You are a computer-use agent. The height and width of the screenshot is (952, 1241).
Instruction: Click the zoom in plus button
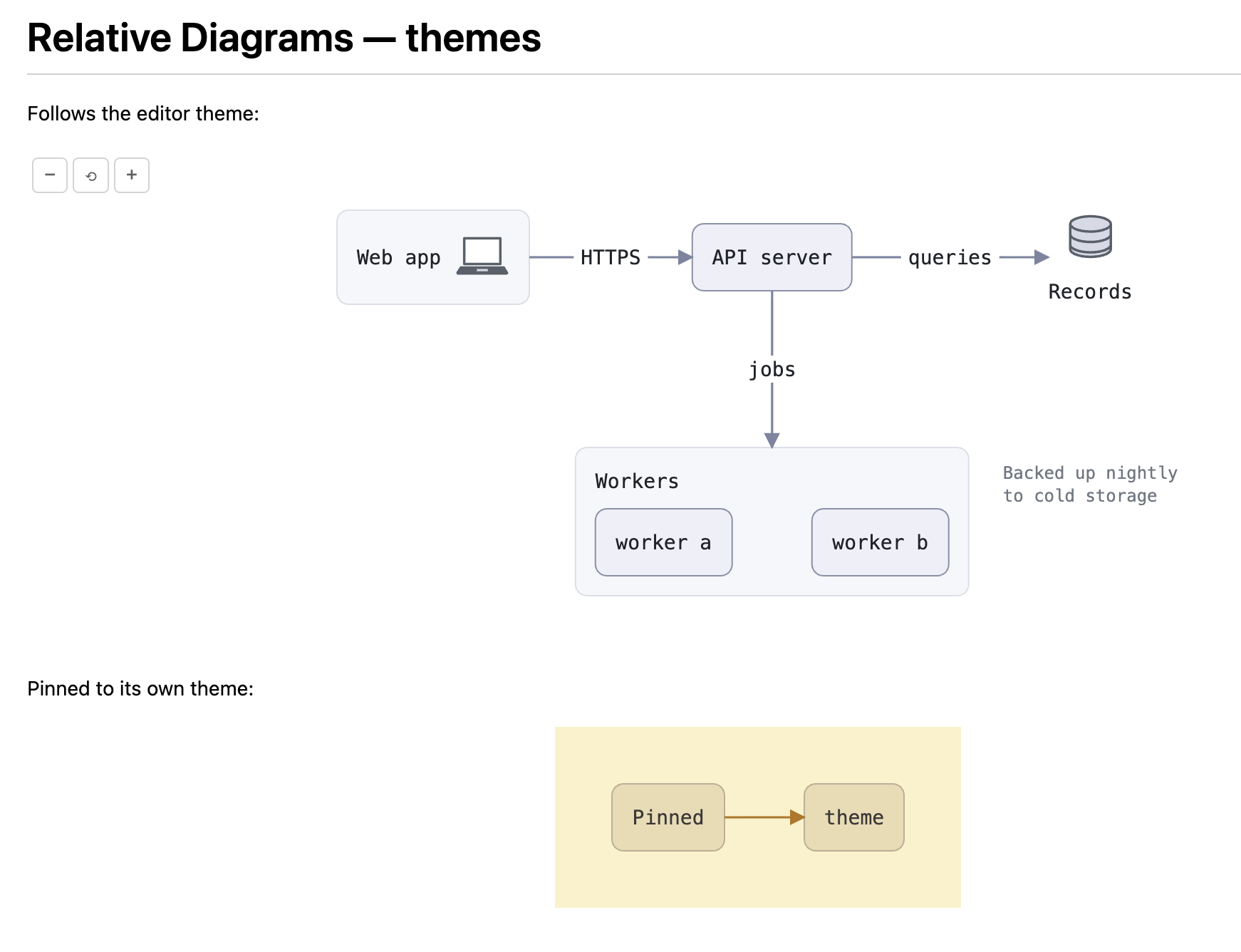click(x=132, y=175)
